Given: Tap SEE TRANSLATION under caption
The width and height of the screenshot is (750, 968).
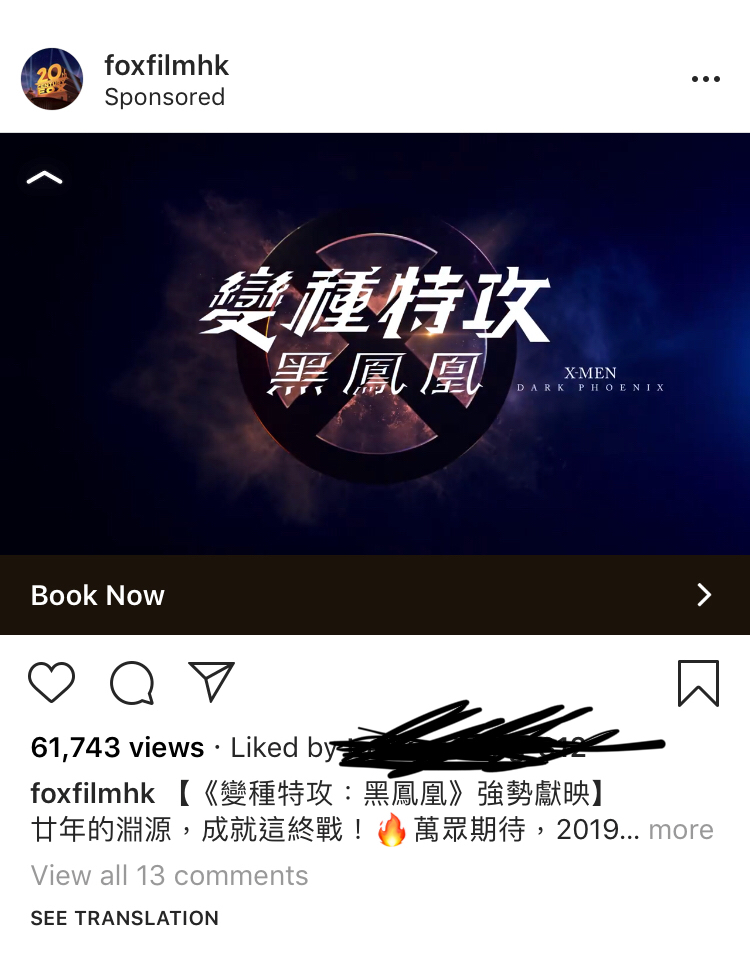Looking at the screenshot, I should 125,918.
